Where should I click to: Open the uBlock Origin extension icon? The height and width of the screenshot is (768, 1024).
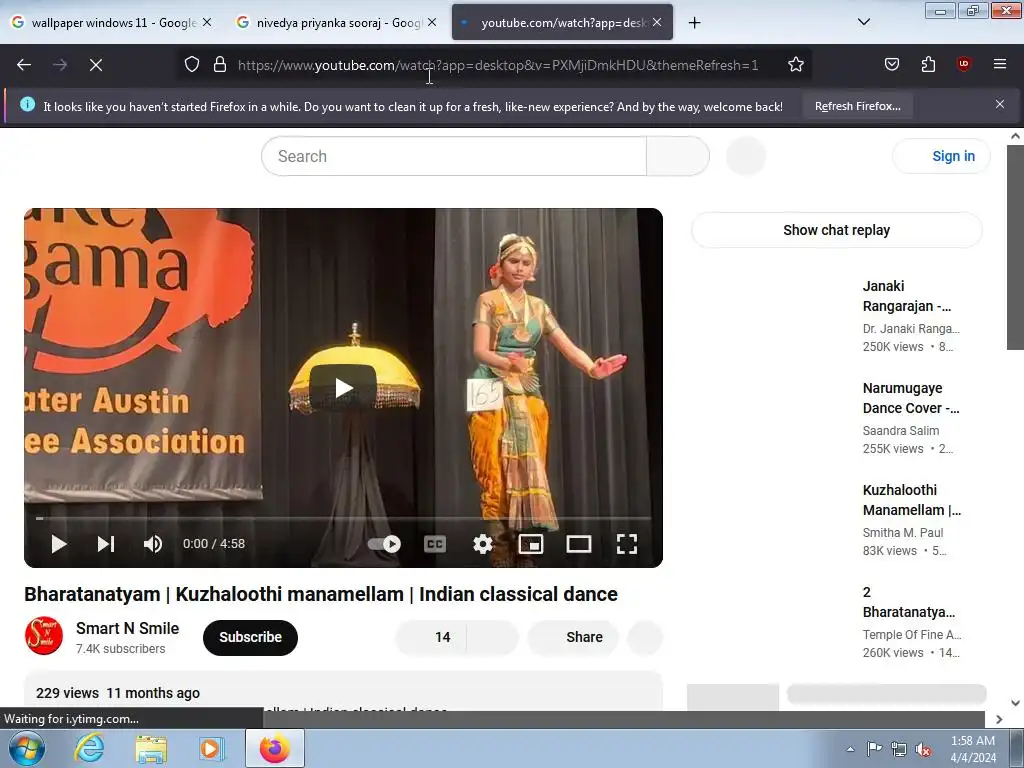point(963,64)
